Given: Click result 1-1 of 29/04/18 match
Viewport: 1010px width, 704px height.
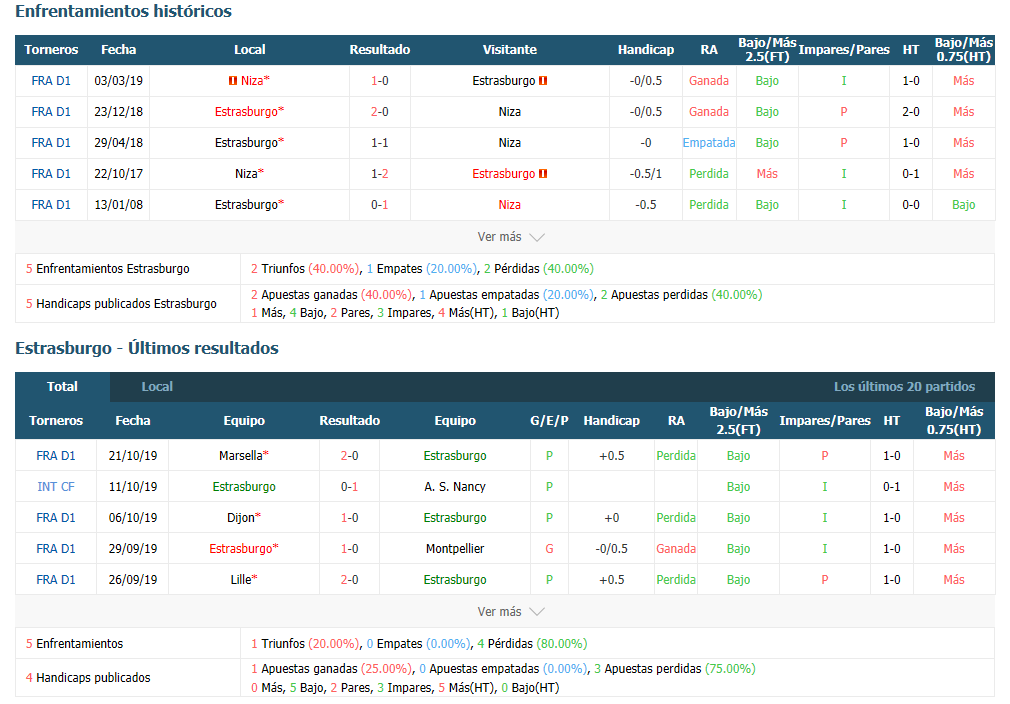Looking at the screenshot, I should click(379, 142).
